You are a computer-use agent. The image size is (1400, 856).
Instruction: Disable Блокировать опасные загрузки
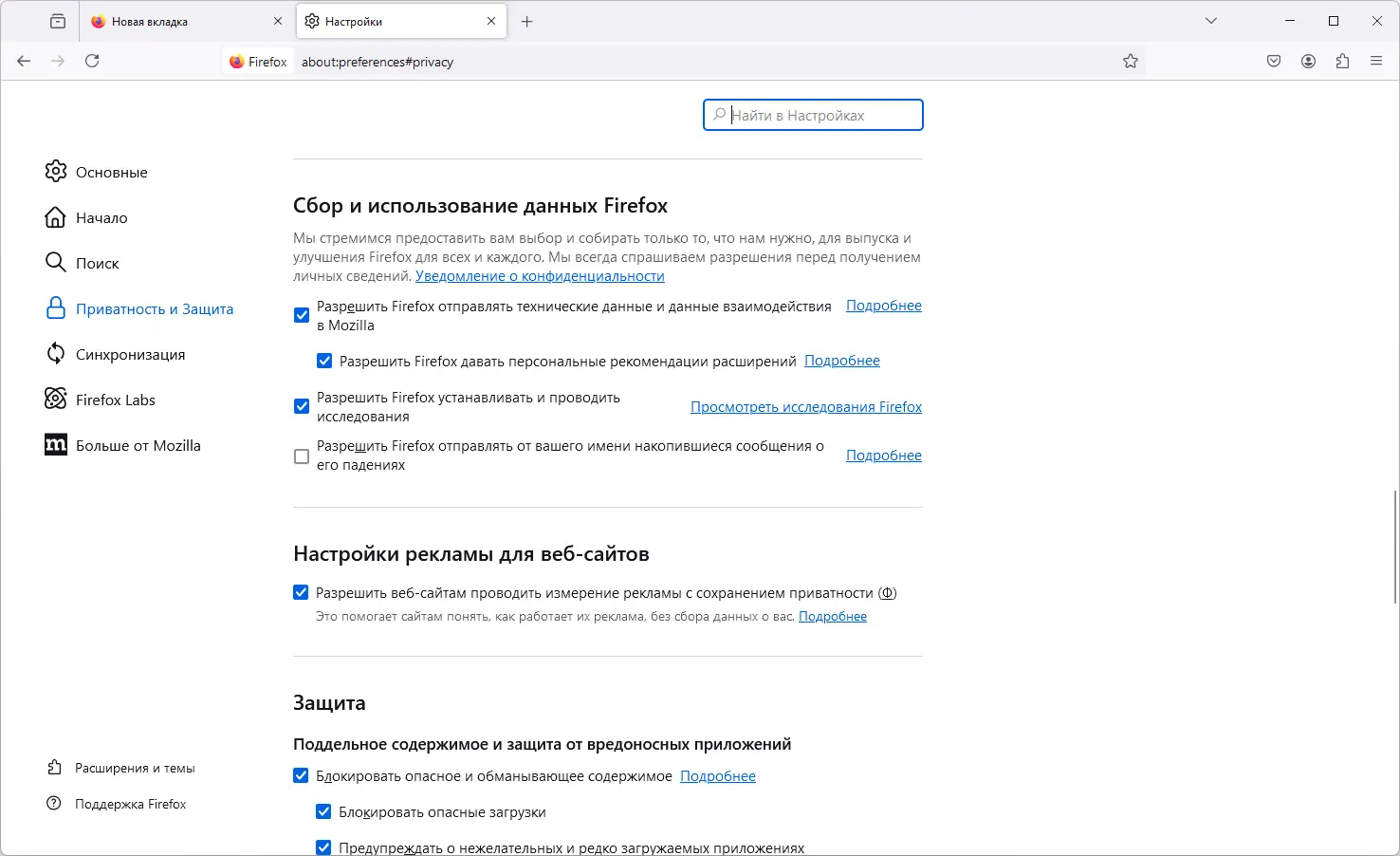click(x=323, y=810)
